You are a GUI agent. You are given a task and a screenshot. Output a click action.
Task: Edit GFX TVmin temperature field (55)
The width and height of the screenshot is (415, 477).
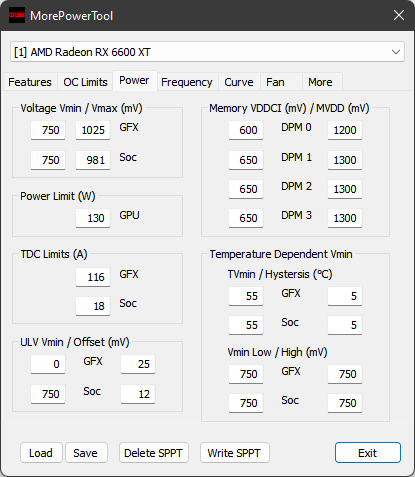[246, 296]
